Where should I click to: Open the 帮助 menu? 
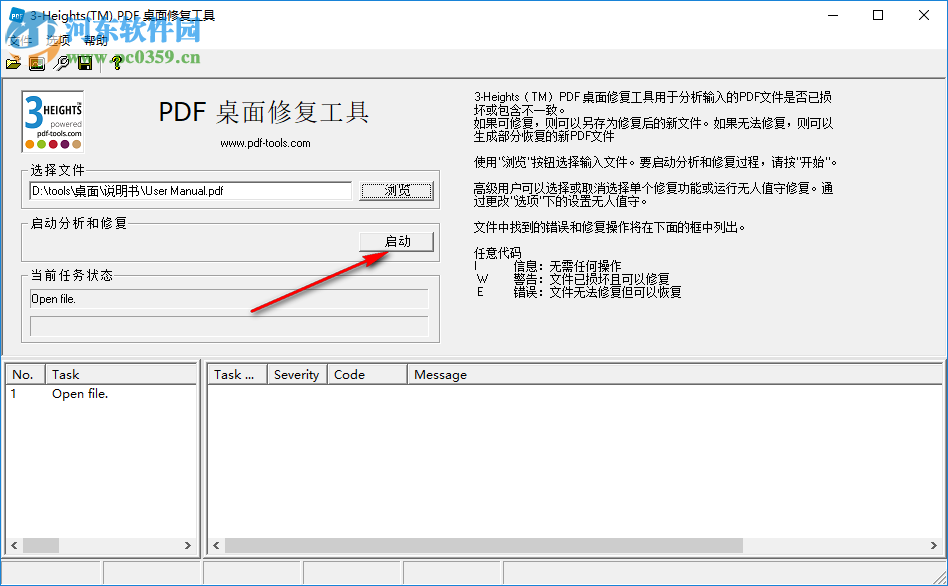(x=97, y=41)
